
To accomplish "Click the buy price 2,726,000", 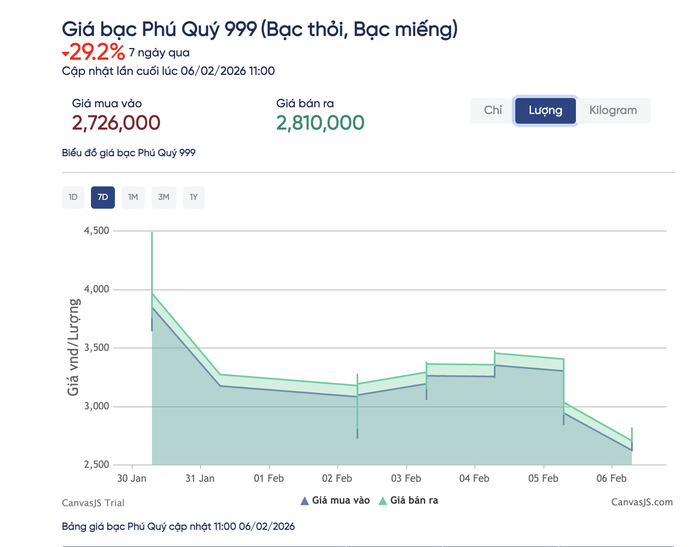I will pos(116,123).
